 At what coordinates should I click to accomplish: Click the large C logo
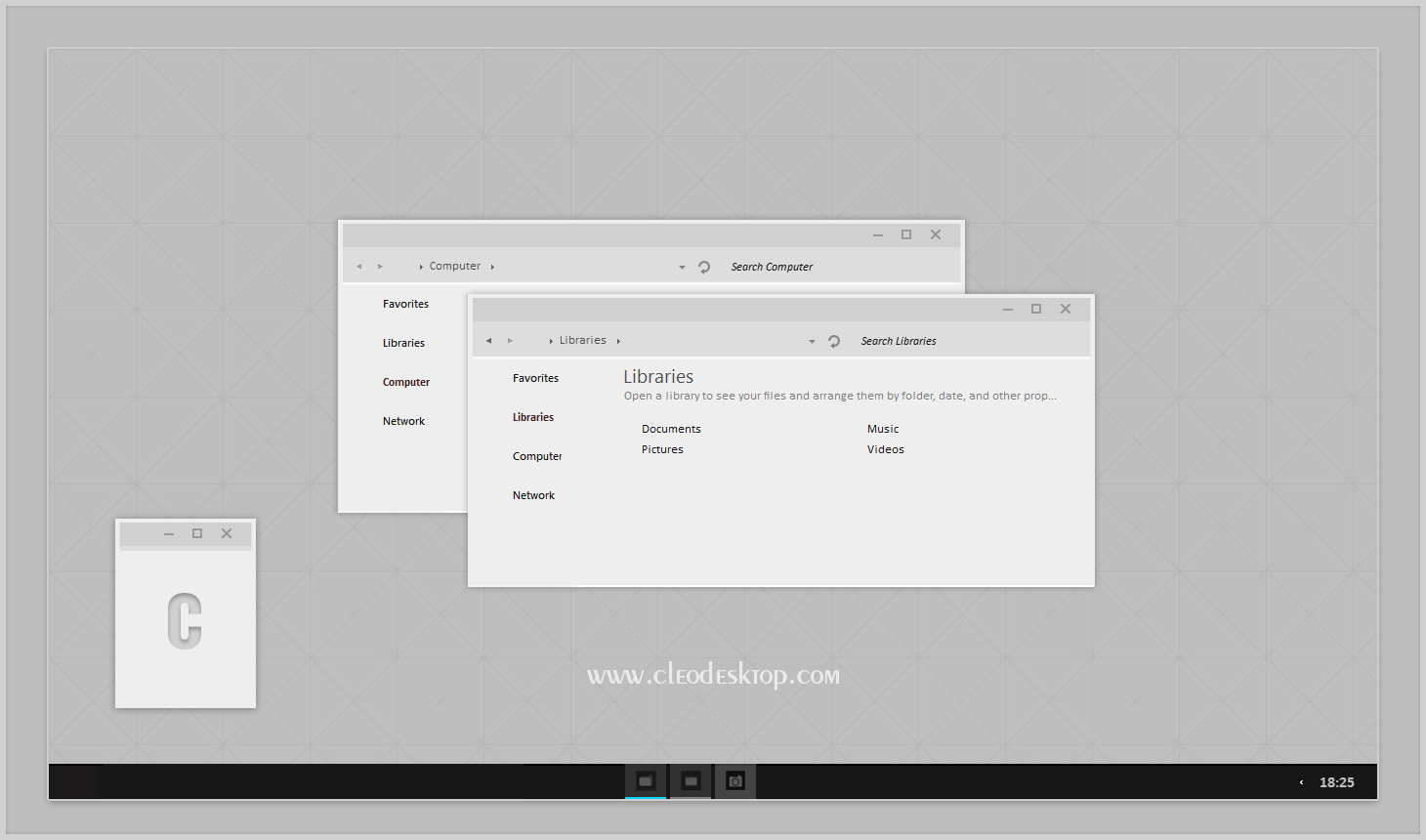(x=185, y=621)
